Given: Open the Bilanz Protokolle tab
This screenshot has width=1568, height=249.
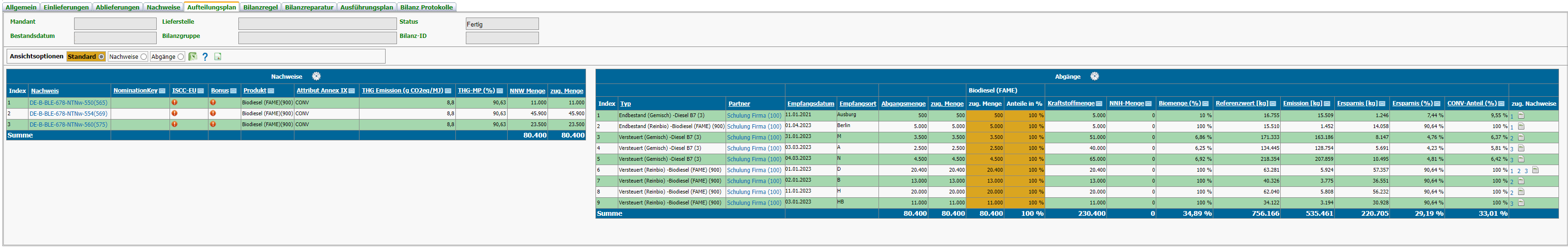Looking at the screenshot, I should point(426,7).
